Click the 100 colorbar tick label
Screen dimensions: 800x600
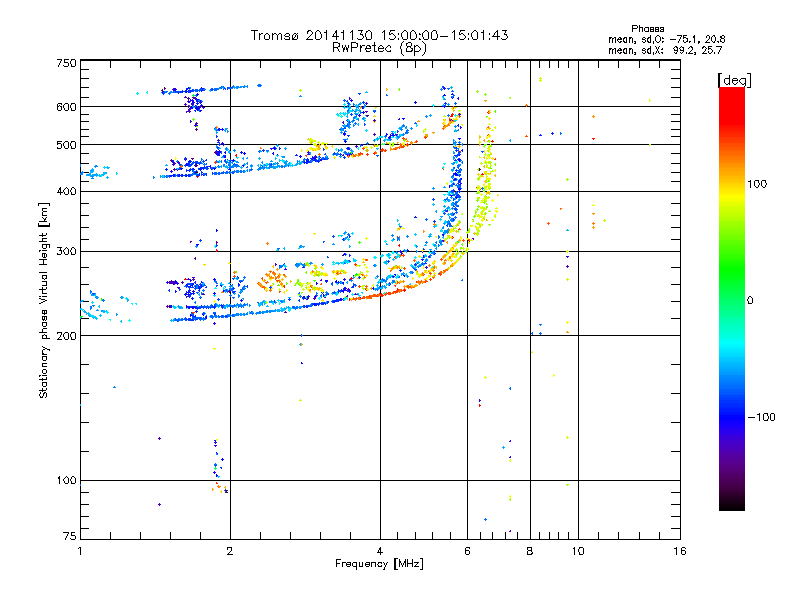(x=759, y=184)
